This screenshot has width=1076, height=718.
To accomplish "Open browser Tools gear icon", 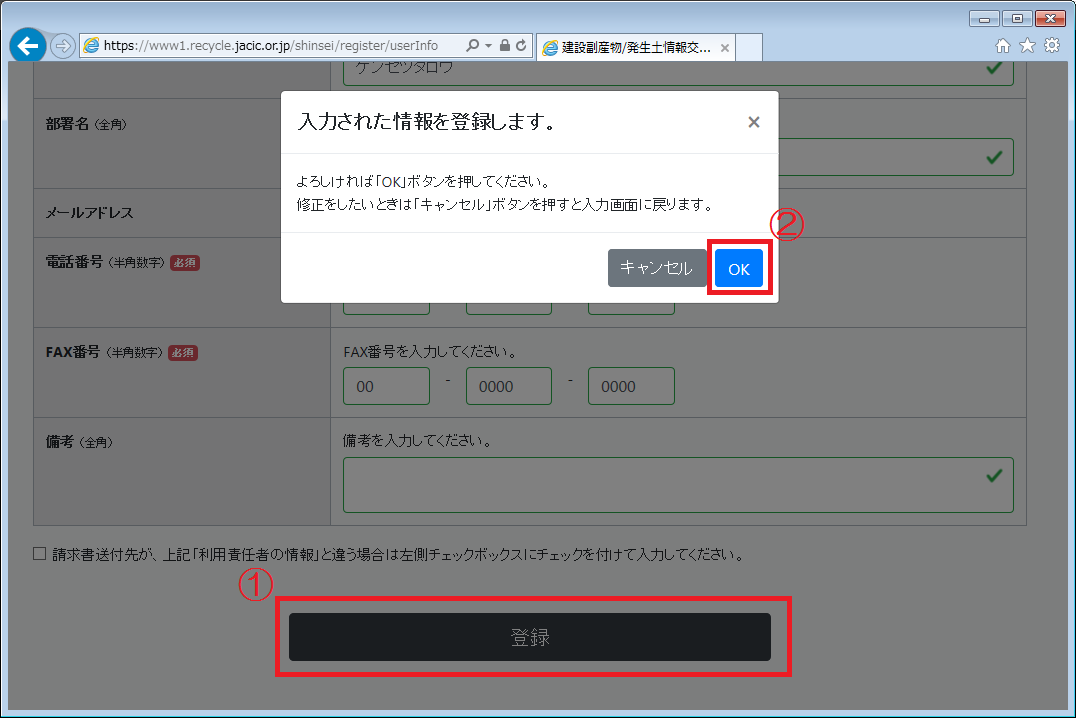I will (1052, 45).
